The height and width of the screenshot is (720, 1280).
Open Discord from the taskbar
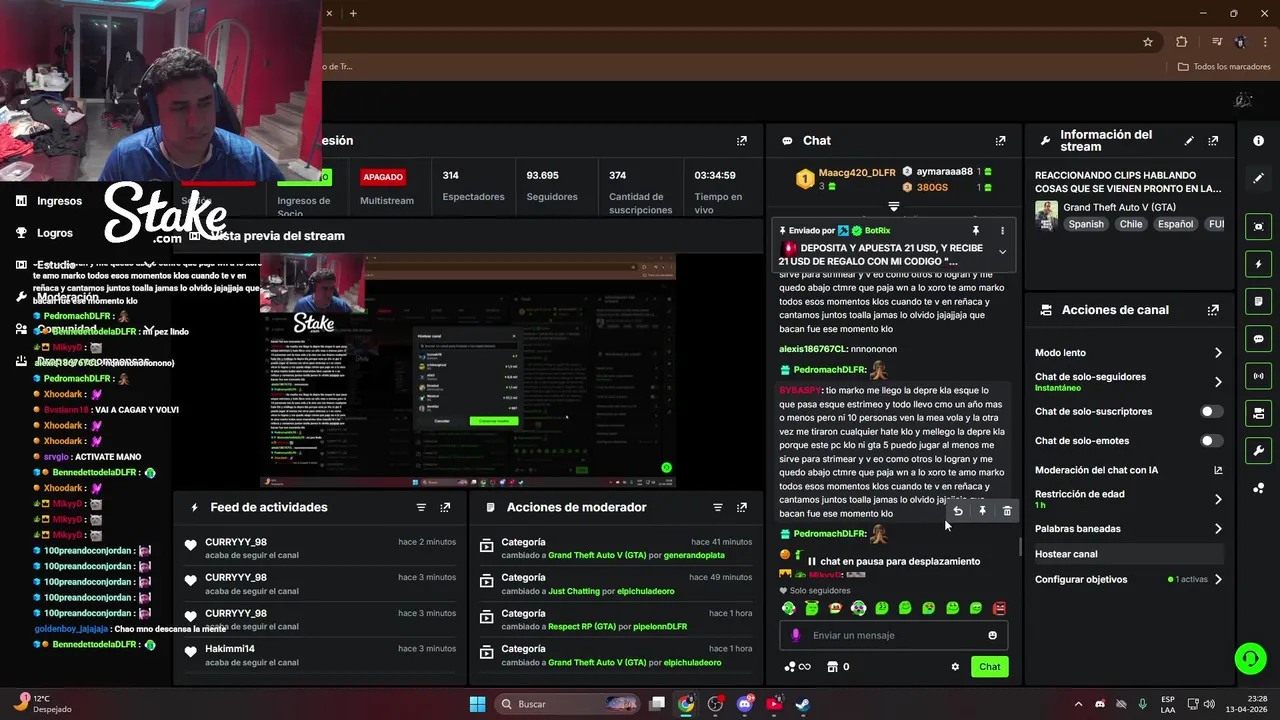pos(744,704)
